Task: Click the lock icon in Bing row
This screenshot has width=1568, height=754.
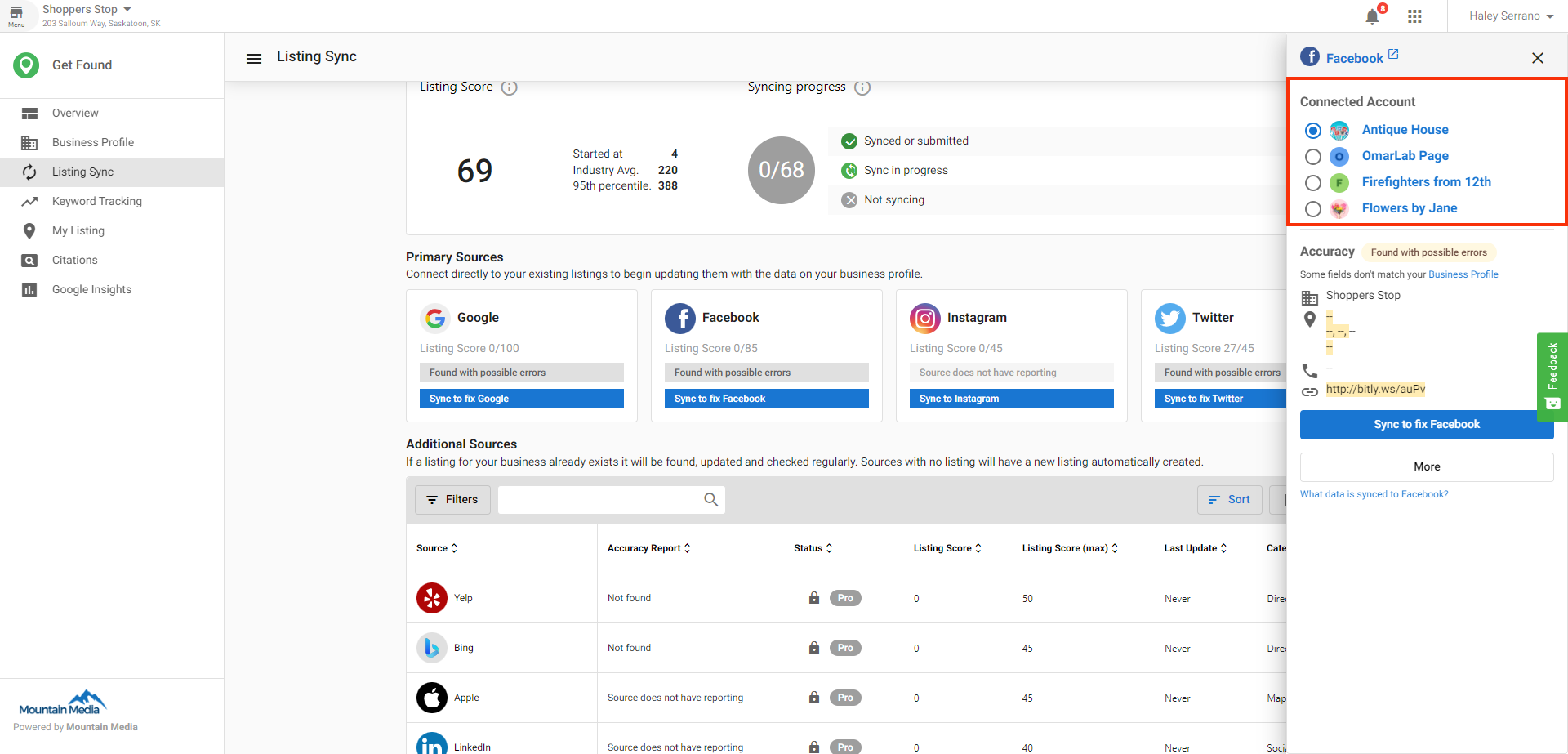Action: (814, 647)
